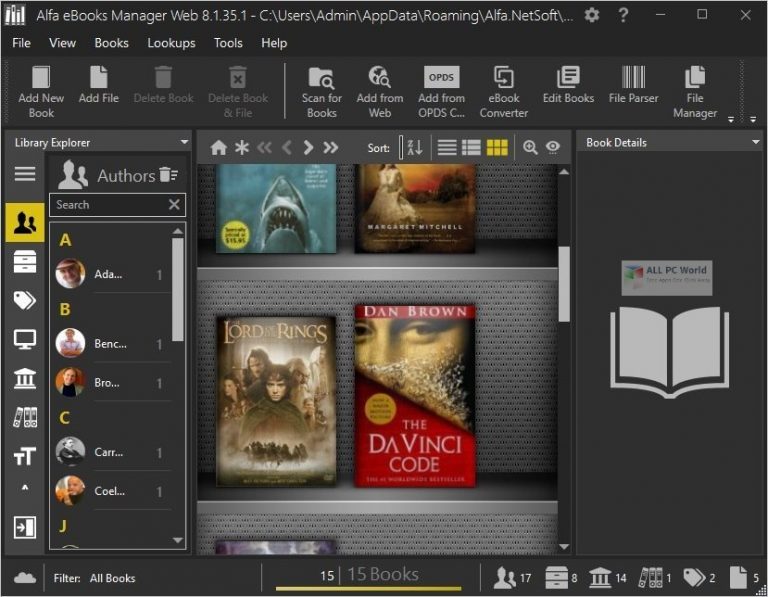
Task: Open the File Manager
Action: click(x=695, y=92)
